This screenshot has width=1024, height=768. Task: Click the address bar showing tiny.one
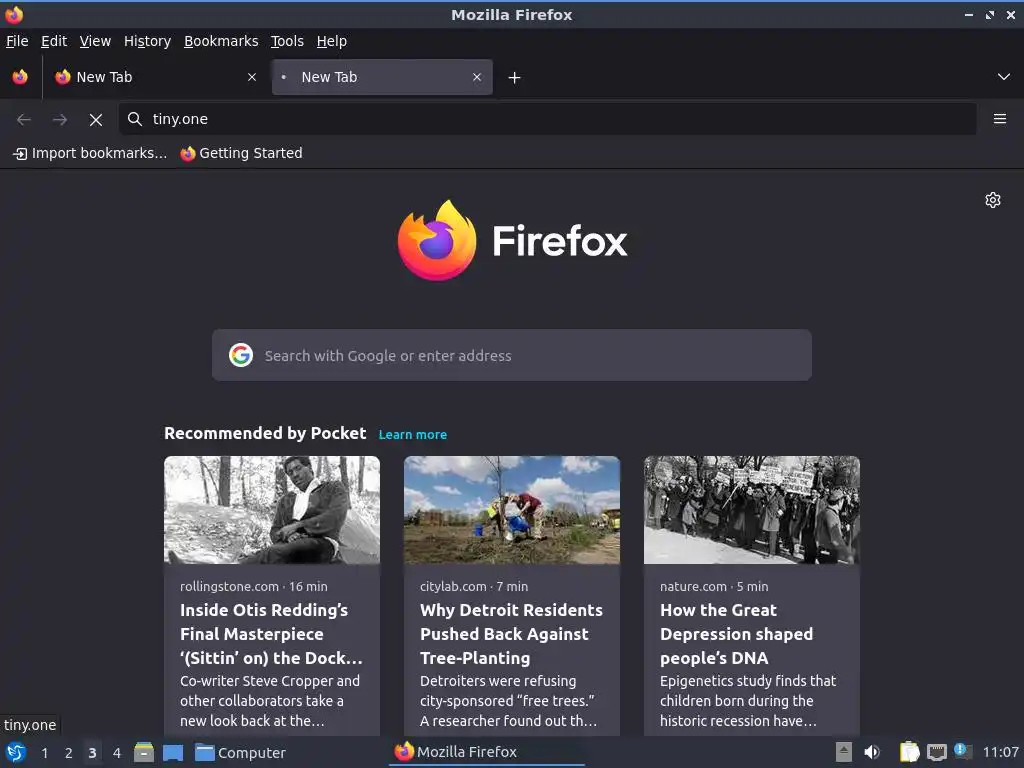pyautogui.click(x=547, y=119)
